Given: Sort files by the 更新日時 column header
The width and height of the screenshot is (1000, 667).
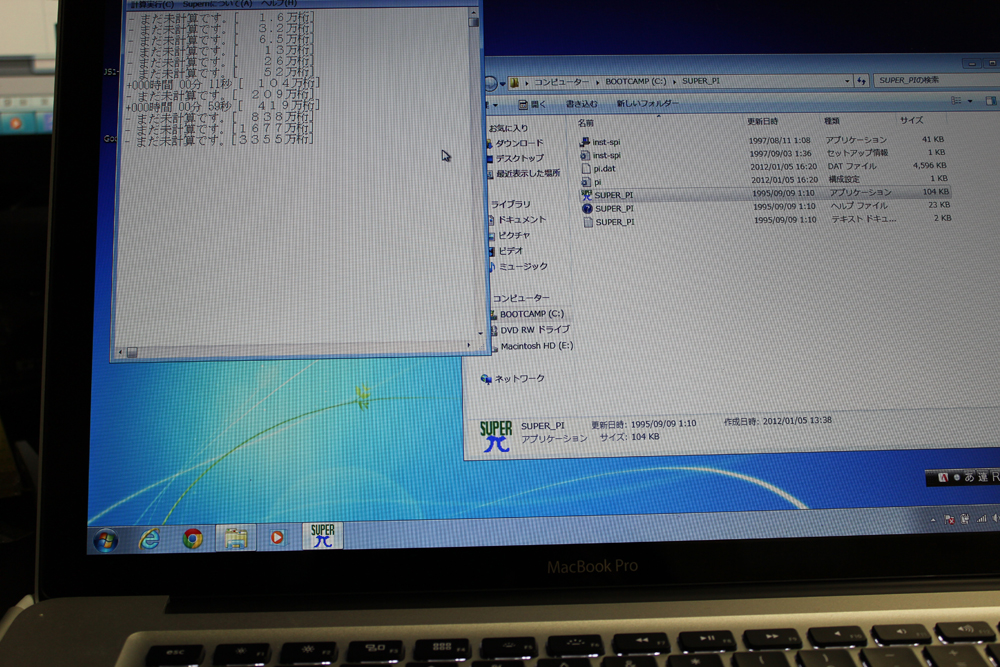Looking at the screenshot, I should pyautogui.click(x=762, y=121).
